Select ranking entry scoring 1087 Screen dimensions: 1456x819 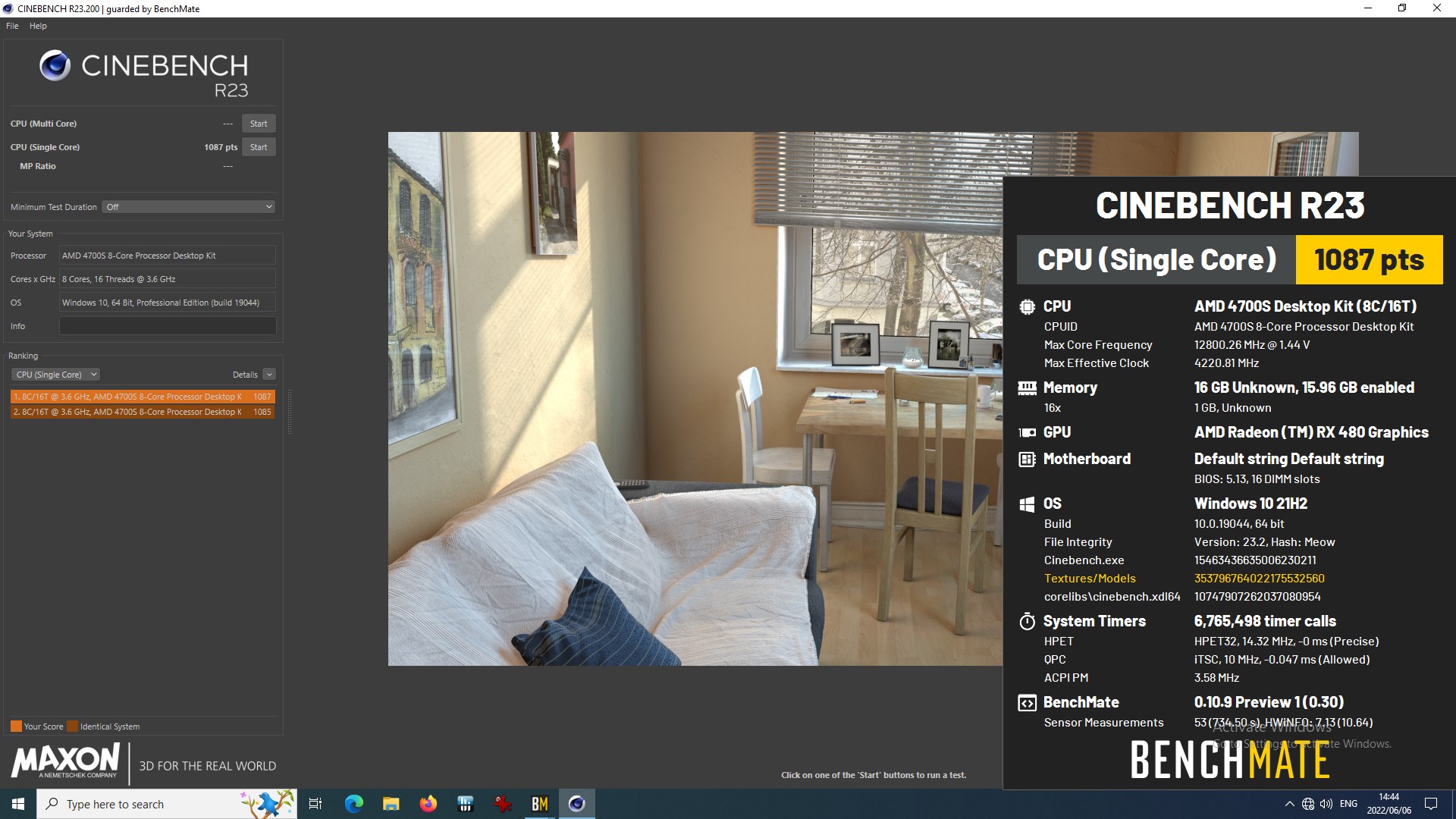pyautogui.click(x=143, y=397)
